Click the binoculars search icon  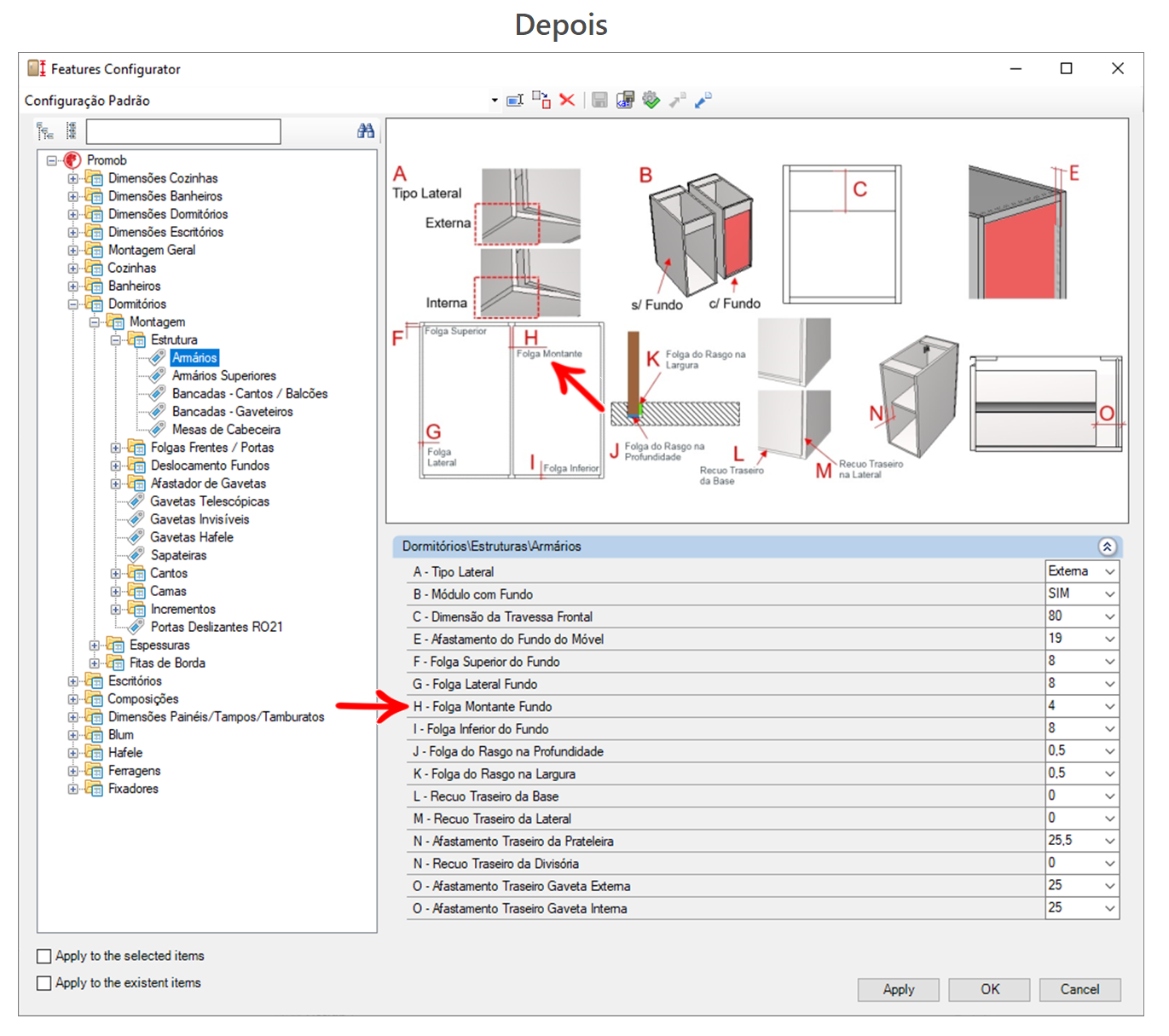366,131
